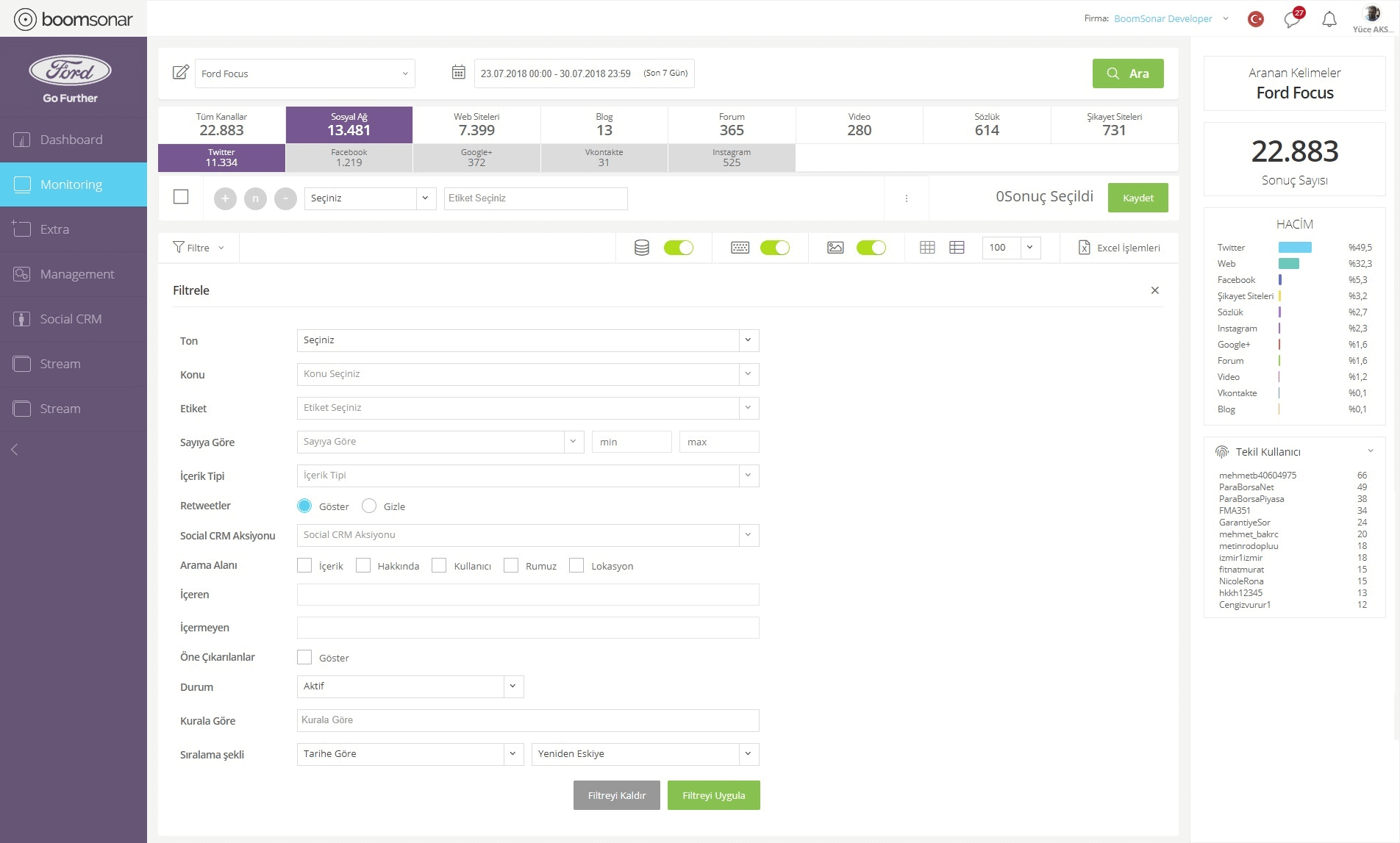The image size is (1400, 843).
Task: Check the Kullanıcı checkbox
Action: point(439,565)
